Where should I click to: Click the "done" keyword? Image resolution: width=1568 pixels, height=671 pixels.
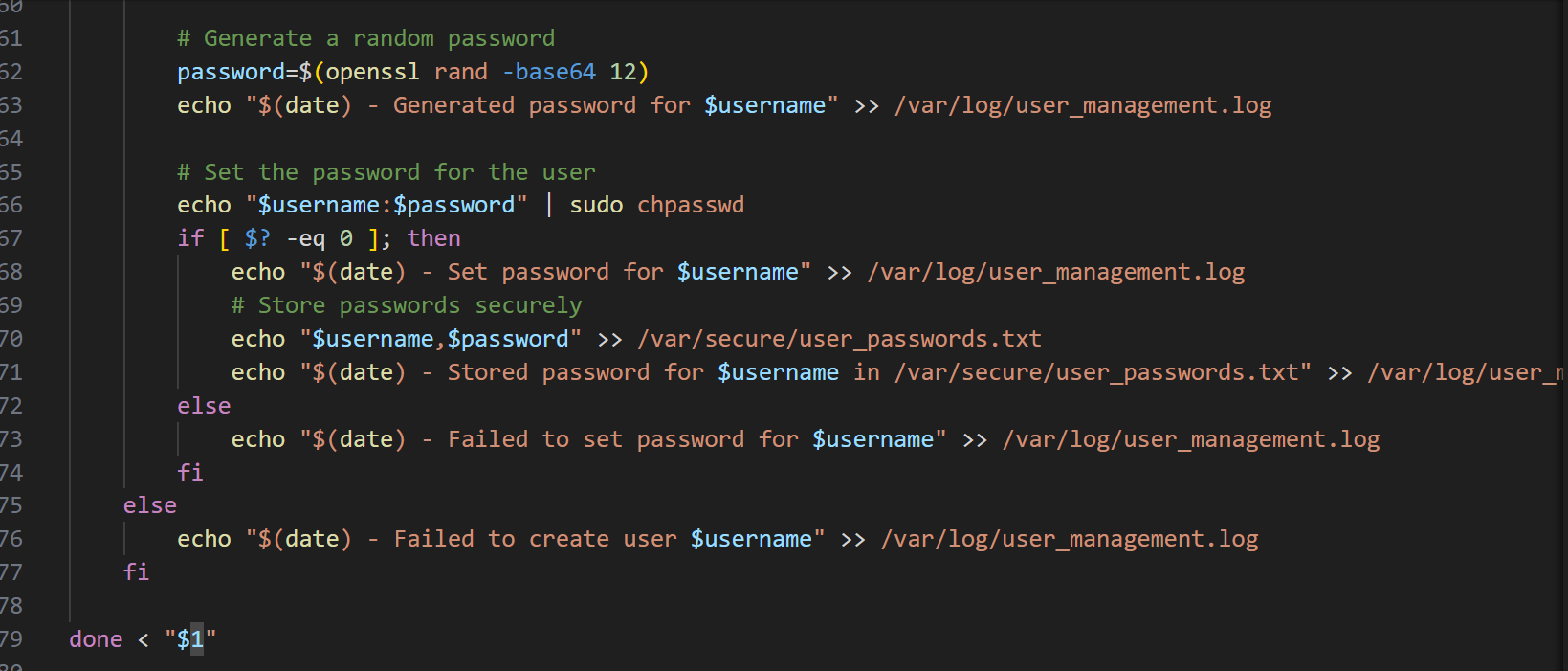pyautogui.click(x=96, y=639)
